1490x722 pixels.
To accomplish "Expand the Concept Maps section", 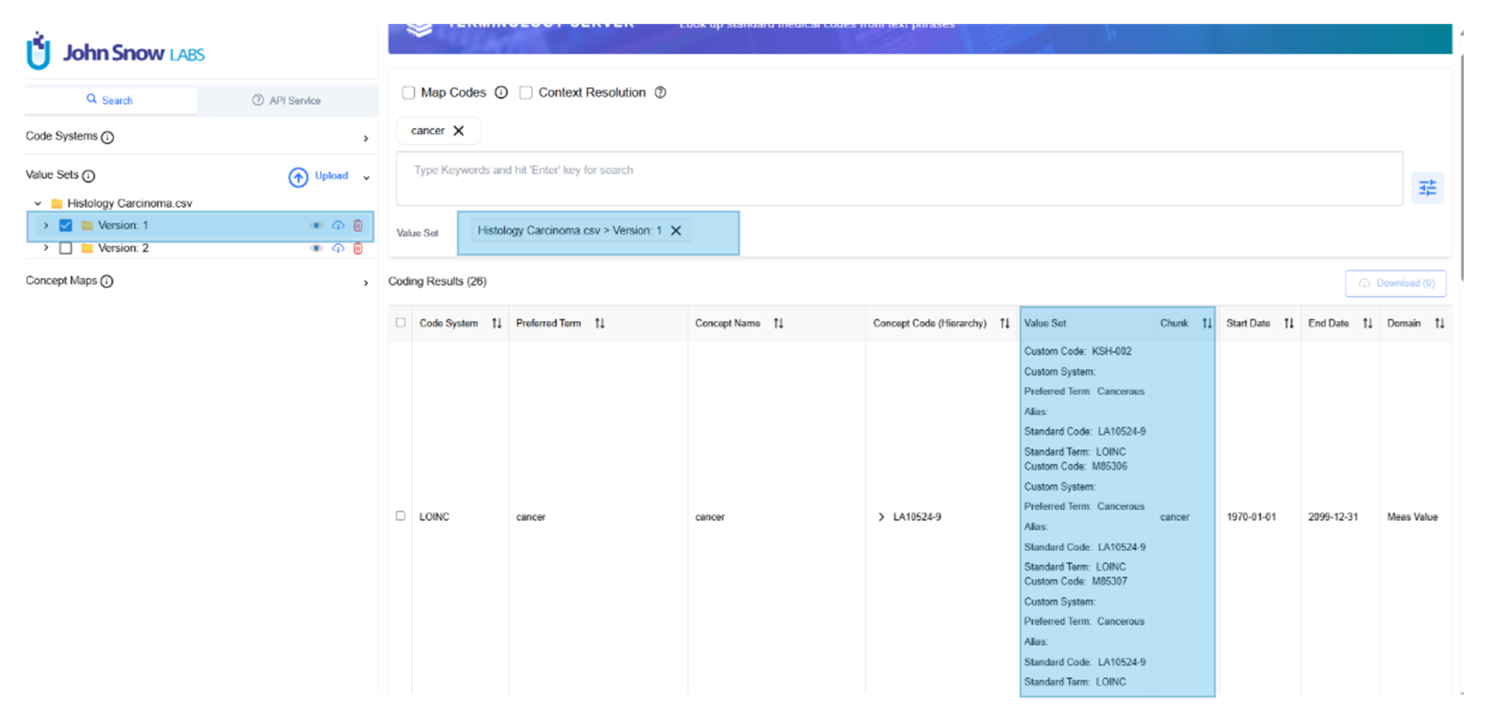I will coord(366,283).
